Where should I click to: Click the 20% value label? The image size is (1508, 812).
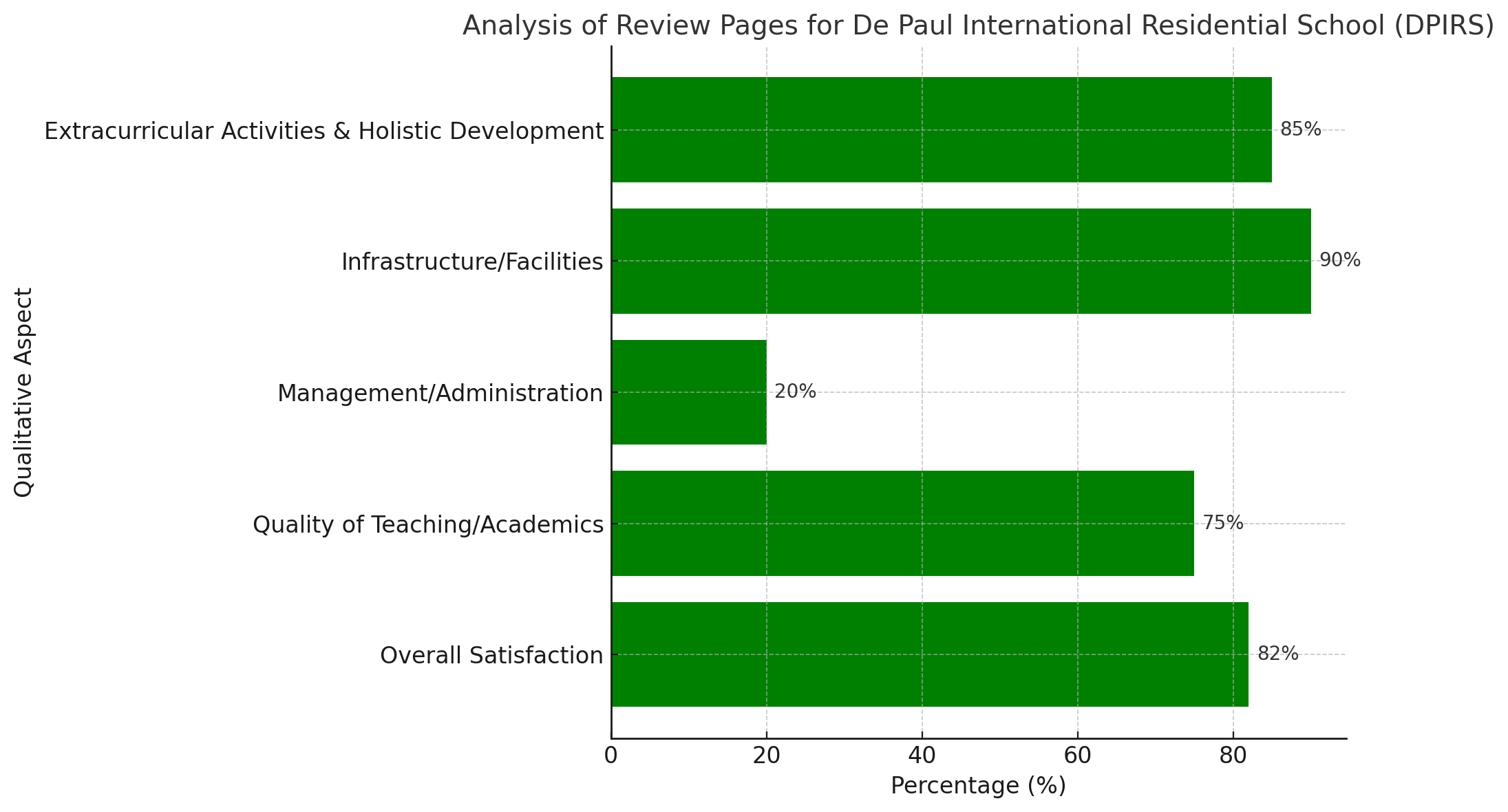pyautogui.click(x=795, y=392)
